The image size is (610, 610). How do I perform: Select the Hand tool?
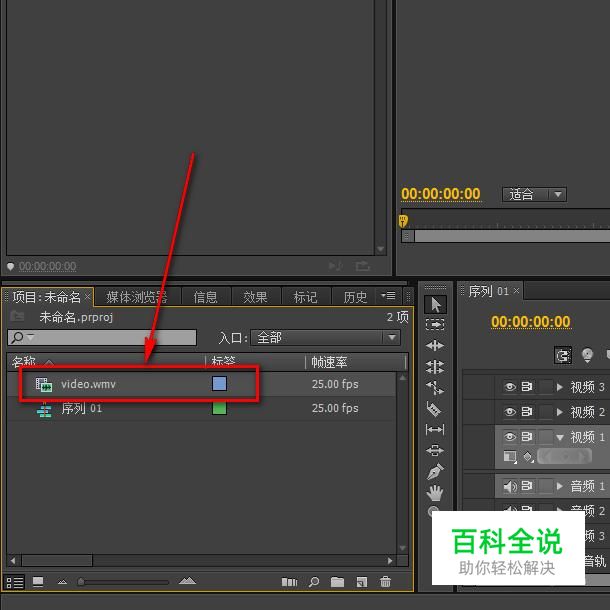pyautogui.click(x=435, y=493)
